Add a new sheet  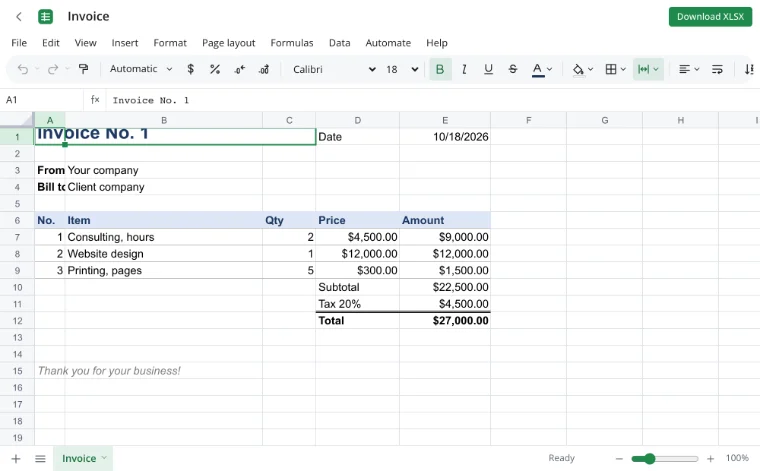(x=16, y=458)
